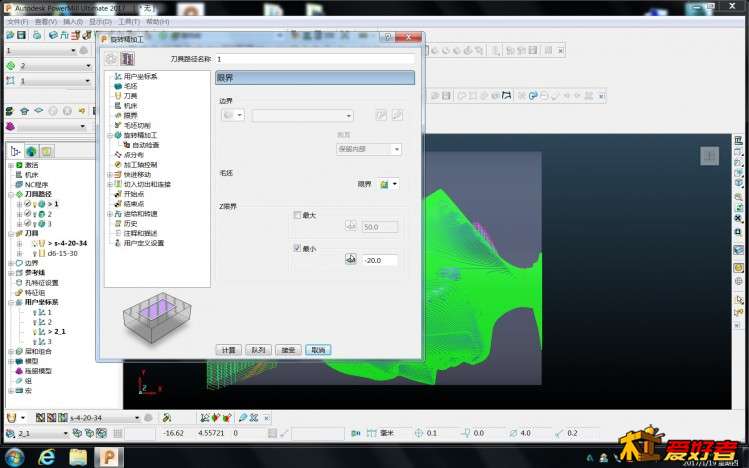
Task: Click the toolpath strategy icon beside 刀具路径名称
Action: [127, 59]
